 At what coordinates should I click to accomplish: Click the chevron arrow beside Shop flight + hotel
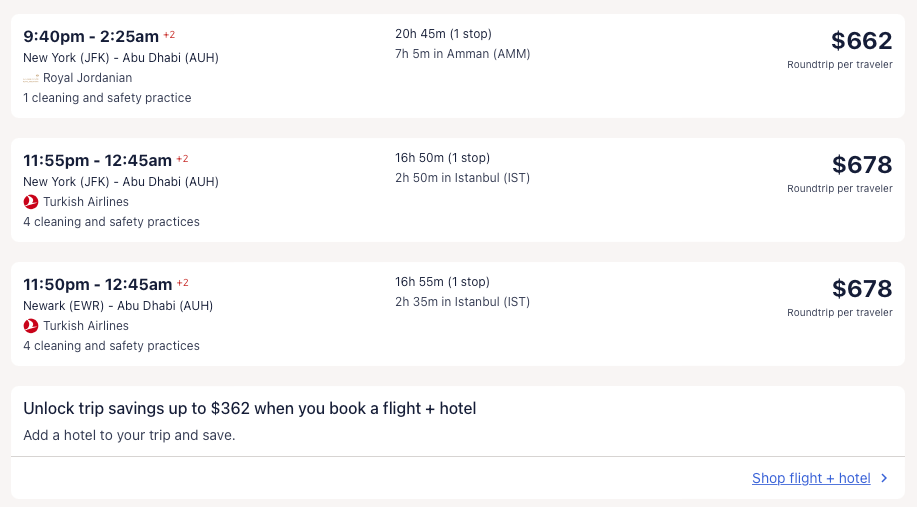(x=884, y=479)
